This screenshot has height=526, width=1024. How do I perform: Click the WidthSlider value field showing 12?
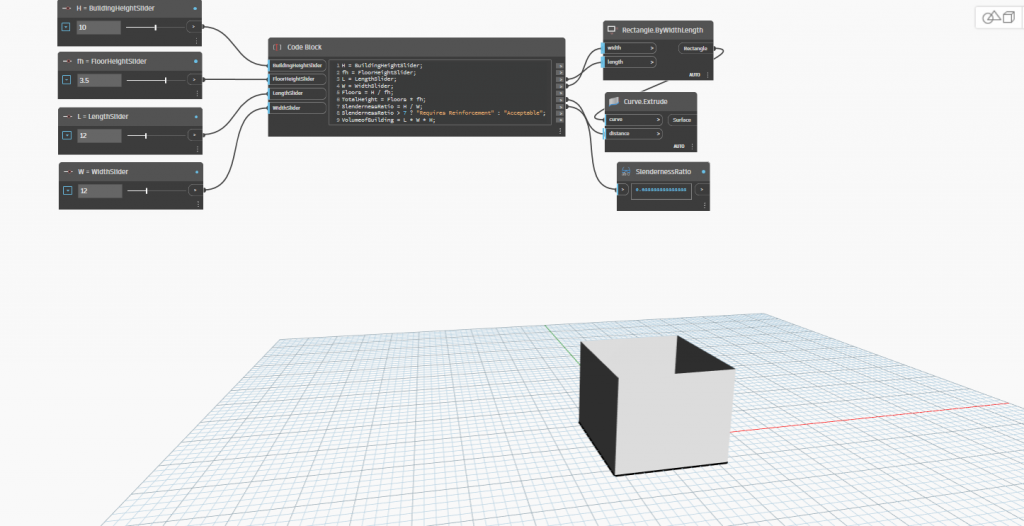tap(100, 191)
